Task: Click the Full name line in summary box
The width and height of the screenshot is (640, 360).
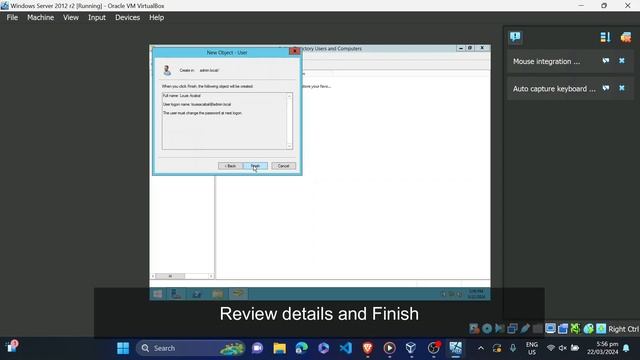Action: 182,96
